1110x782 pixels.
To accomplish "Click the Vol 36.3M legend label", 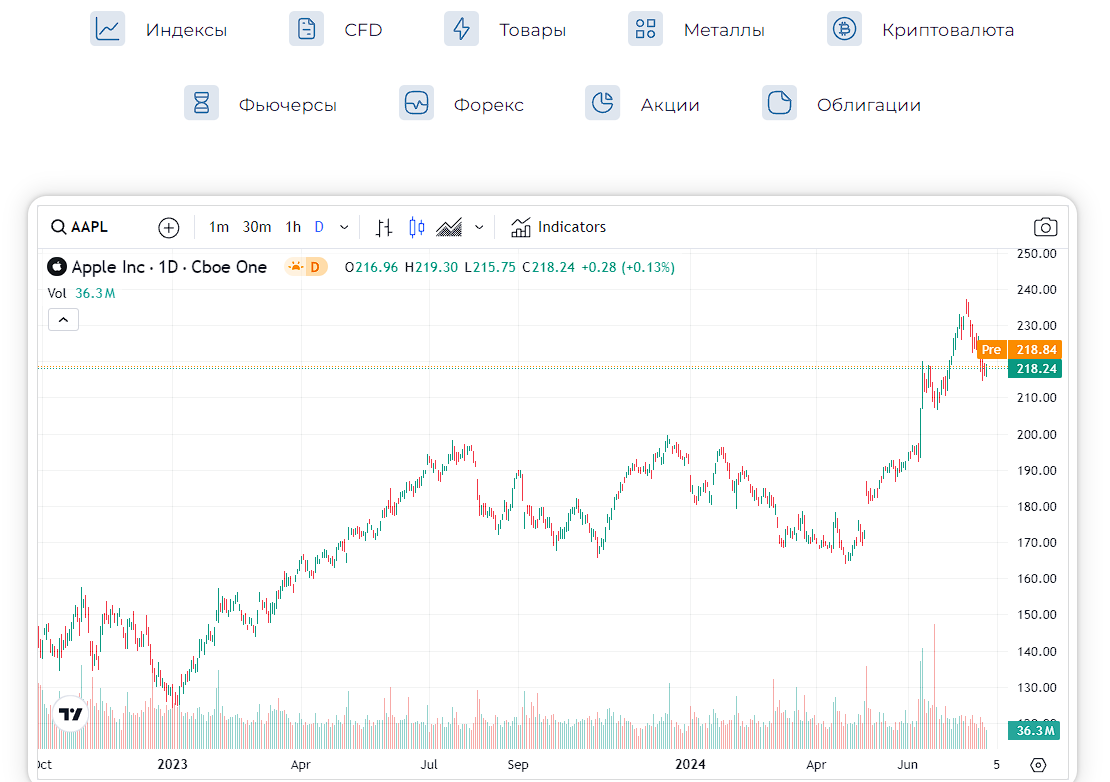I will click(x=81, y=293).
